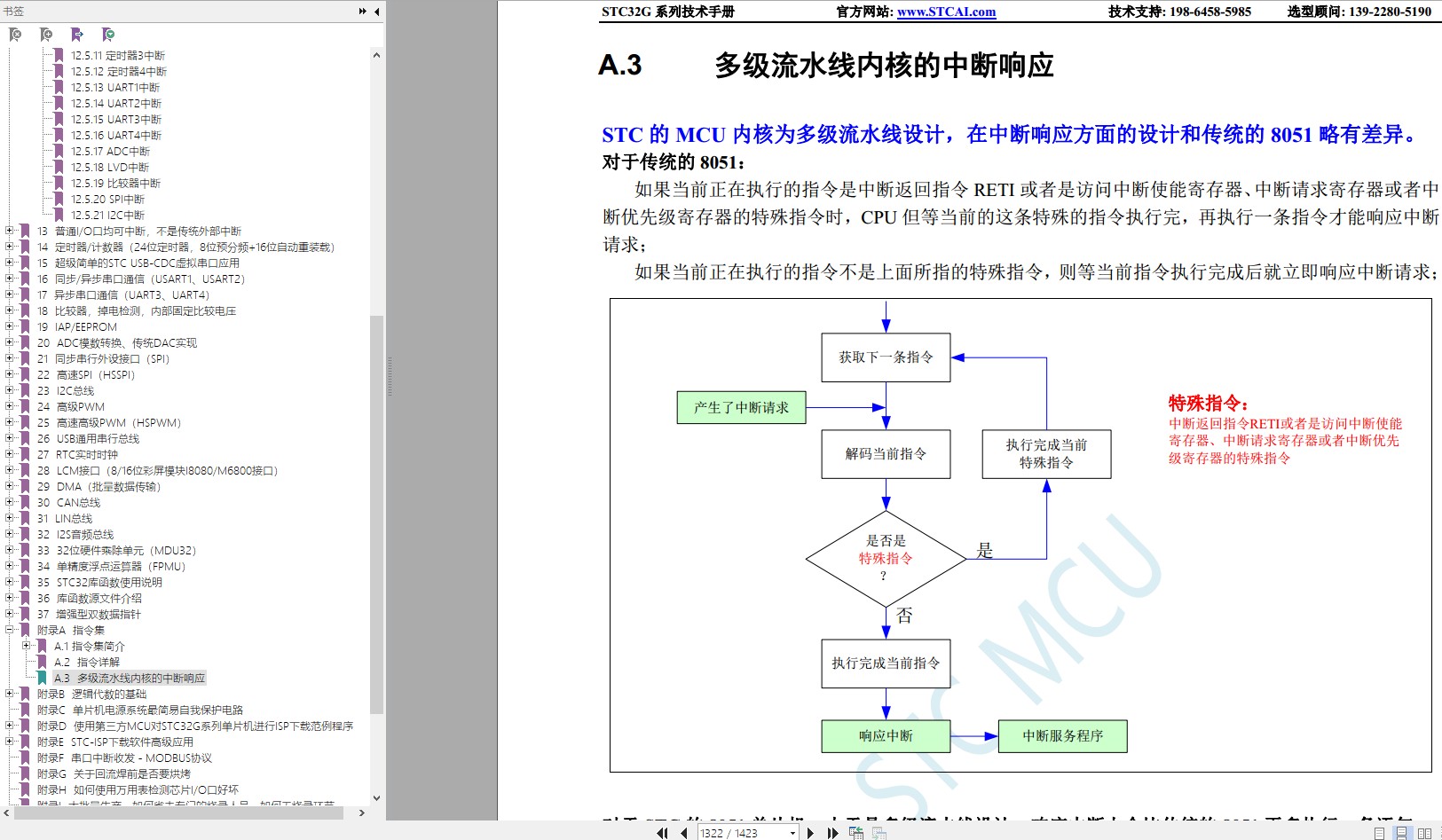Click bookmarks horizontal scroll left arrow
Image resolution: width=1442 pixels, height=840 pixels.
(6, 813)
